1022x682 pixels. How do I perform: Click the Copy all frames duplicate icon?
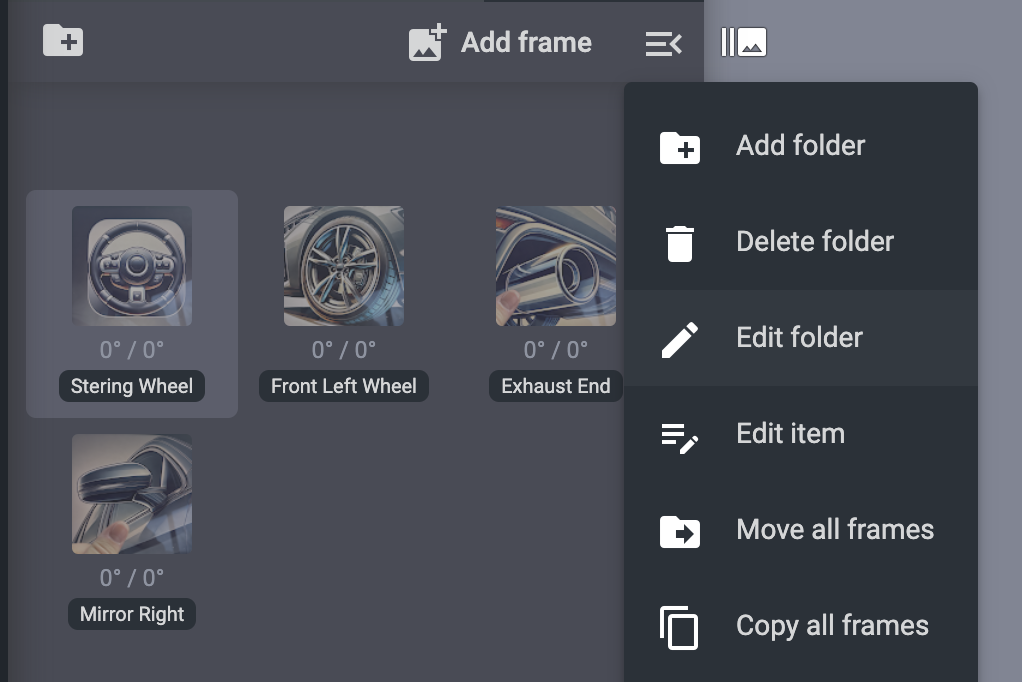tap(680, 627)
